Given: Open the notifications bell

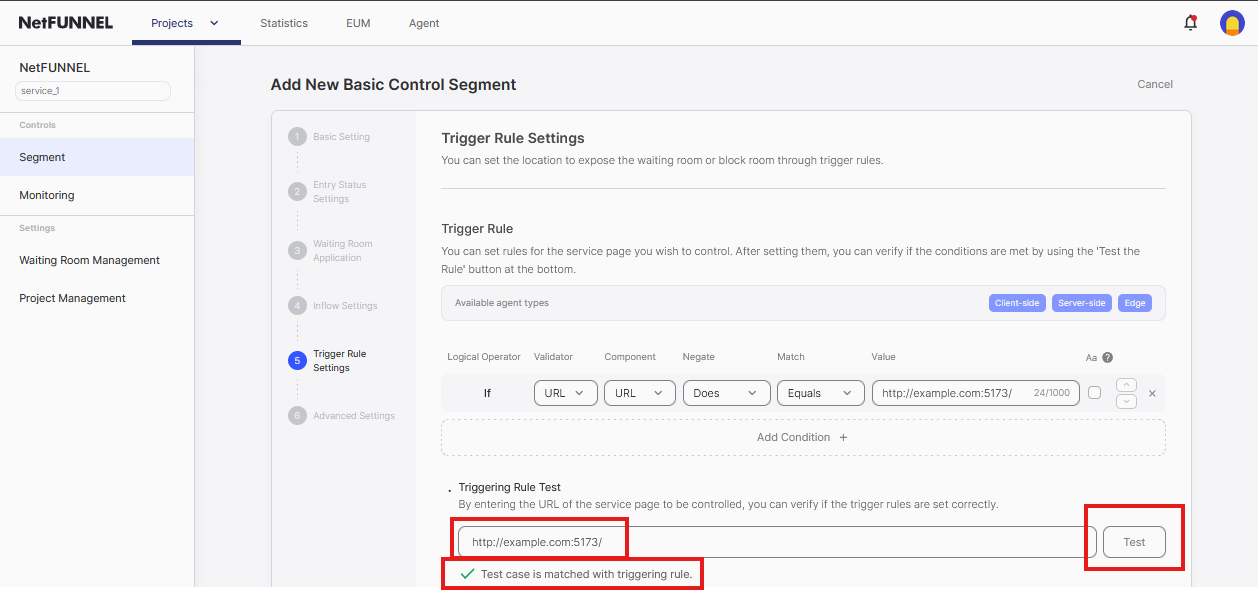Looking at the screenshot, I should [x=1190, y=21].
